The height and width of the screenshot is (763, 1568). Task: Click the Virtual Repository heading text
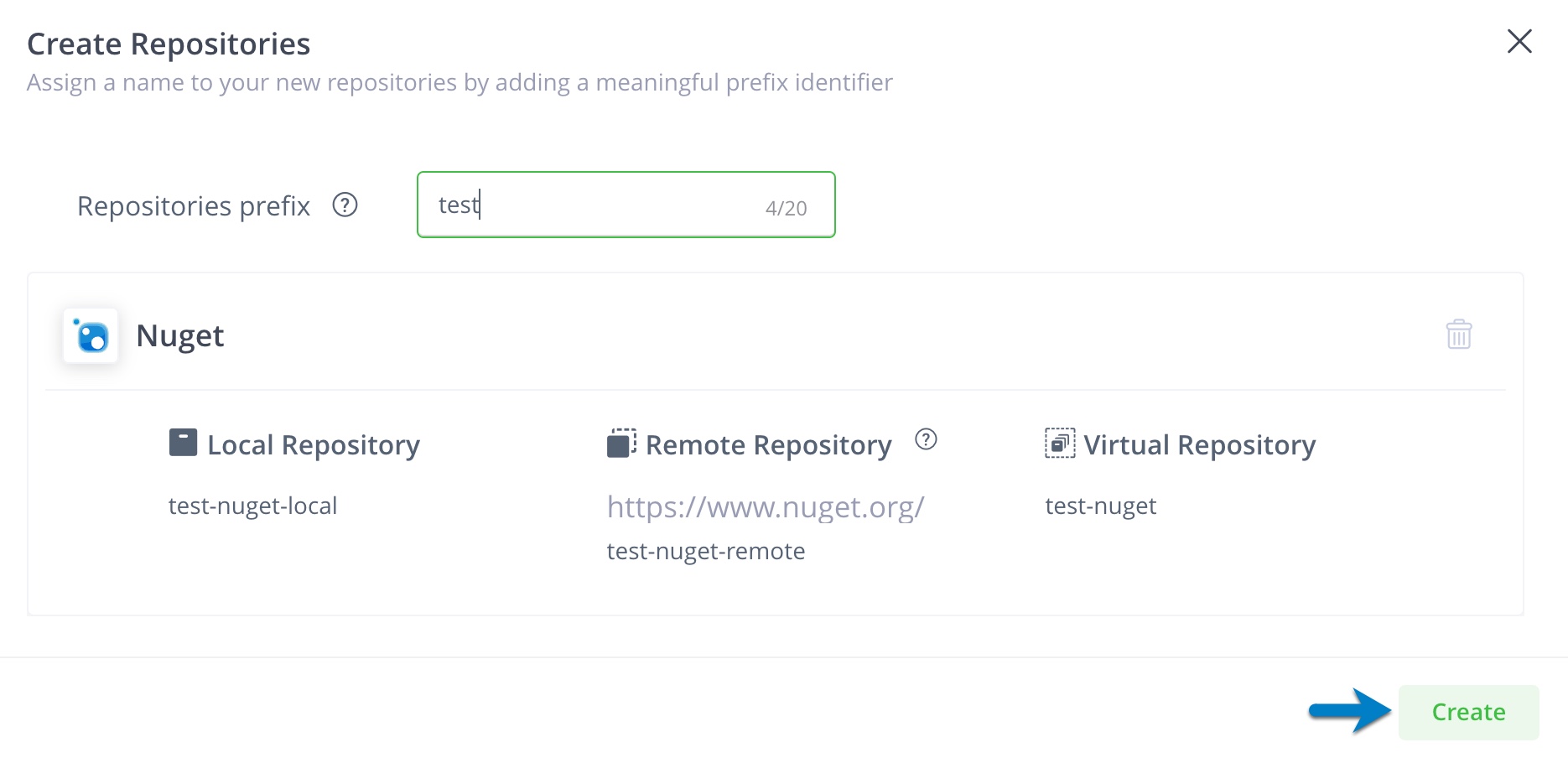1200,444
